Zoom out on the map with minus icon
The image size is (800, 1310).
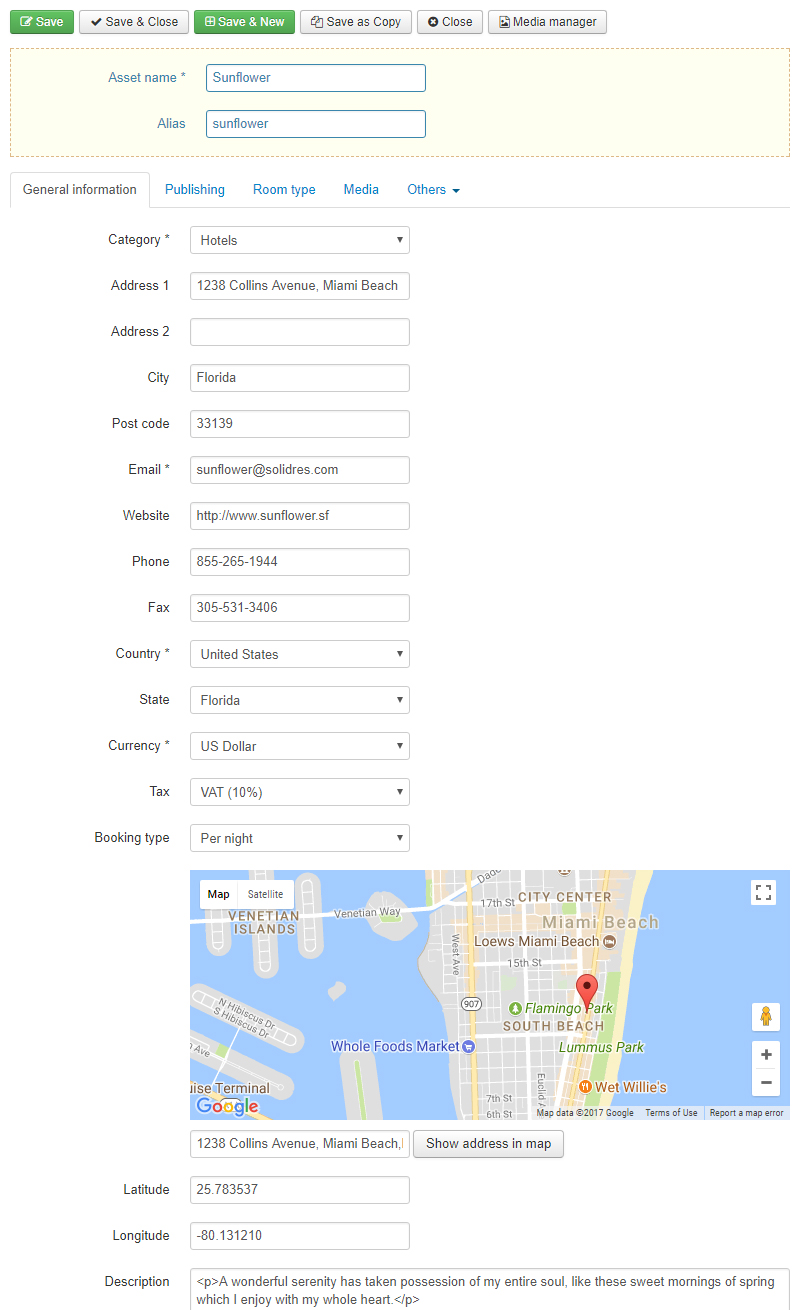(765, 1082)
